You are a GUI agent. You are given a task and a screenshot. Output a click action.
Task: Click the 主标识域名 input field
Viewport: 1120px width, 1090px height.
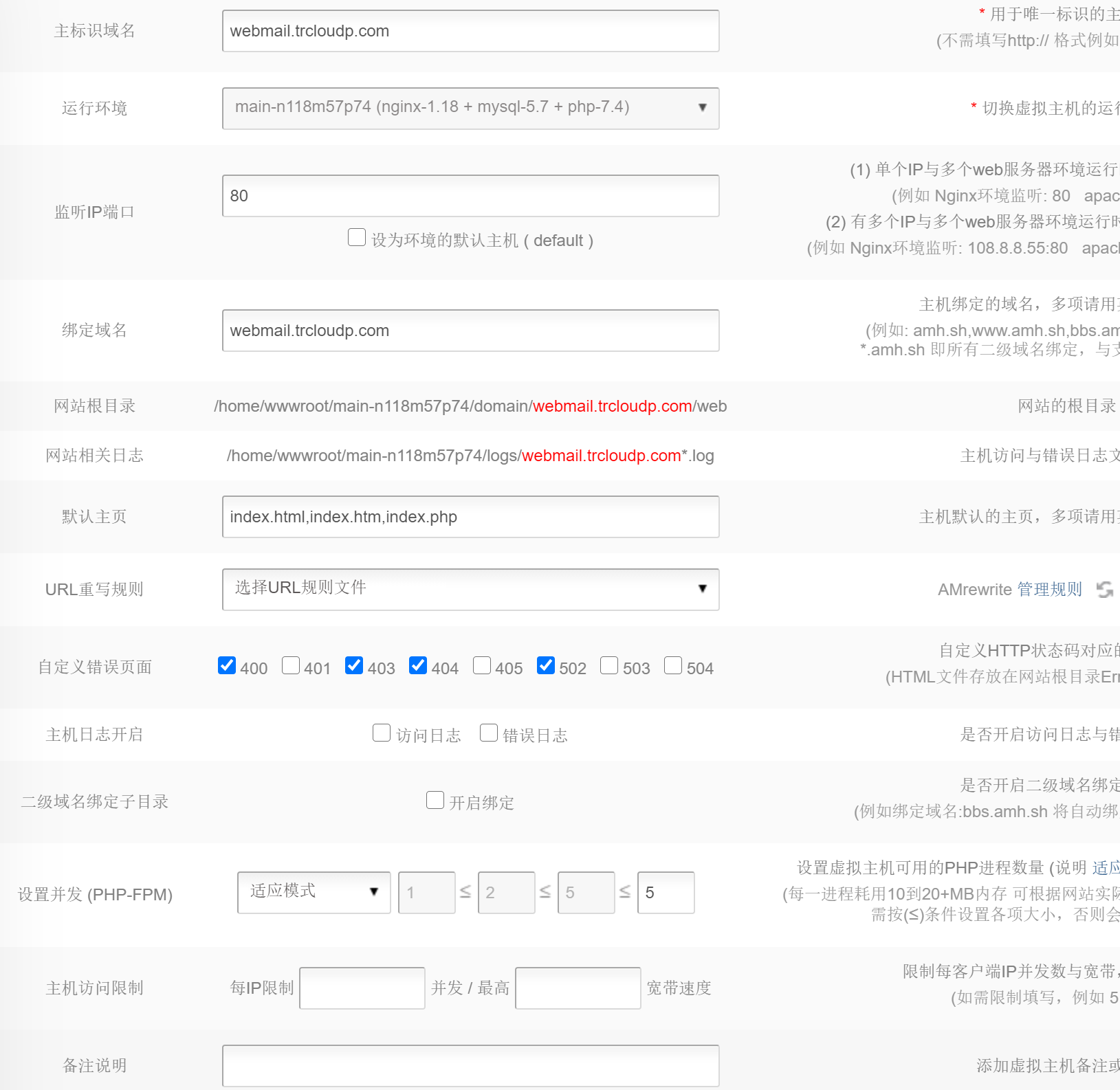click(470, 31)
